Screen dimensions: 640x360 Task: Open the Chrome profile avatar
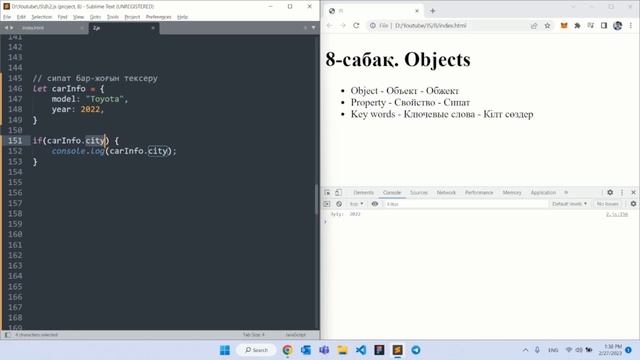(x=618, y=26)
